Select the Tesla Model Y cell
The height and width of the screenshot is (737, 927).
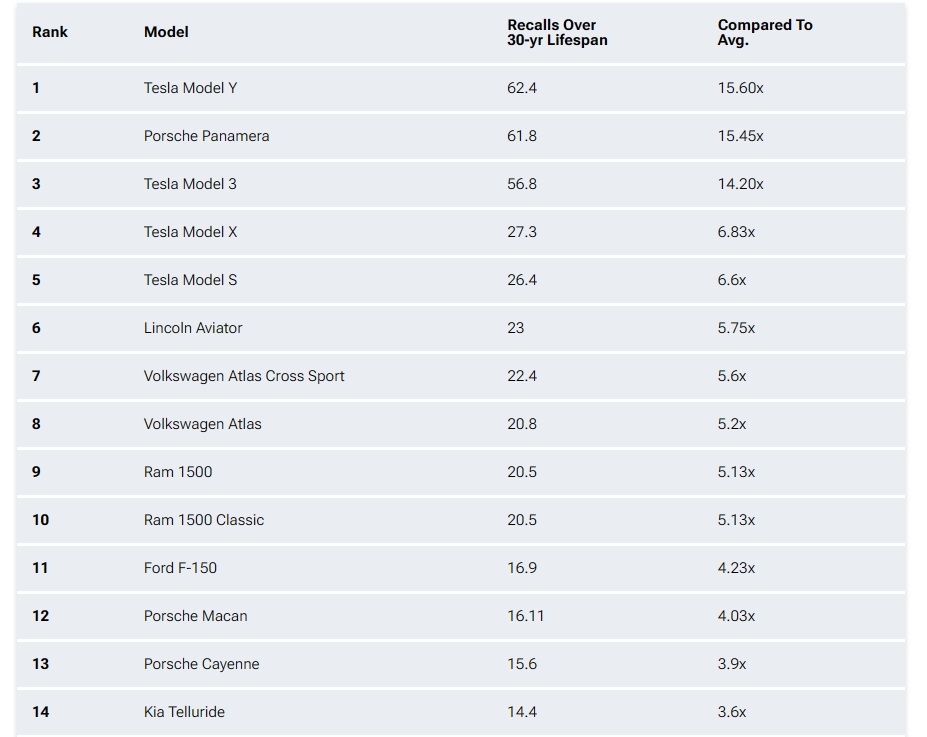tap(190, 88)
